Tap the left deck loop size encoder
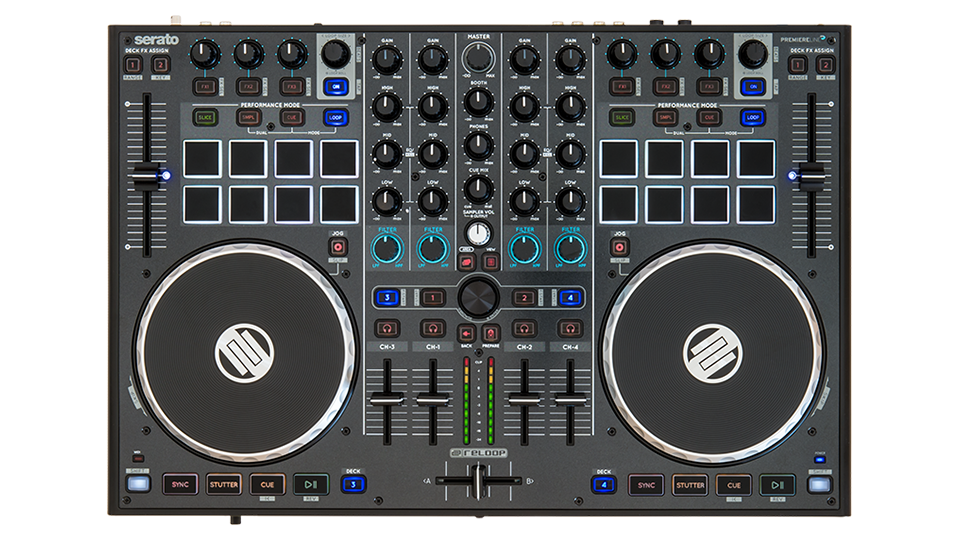Screen dimensions: 960x540 (x=336, y=54)
